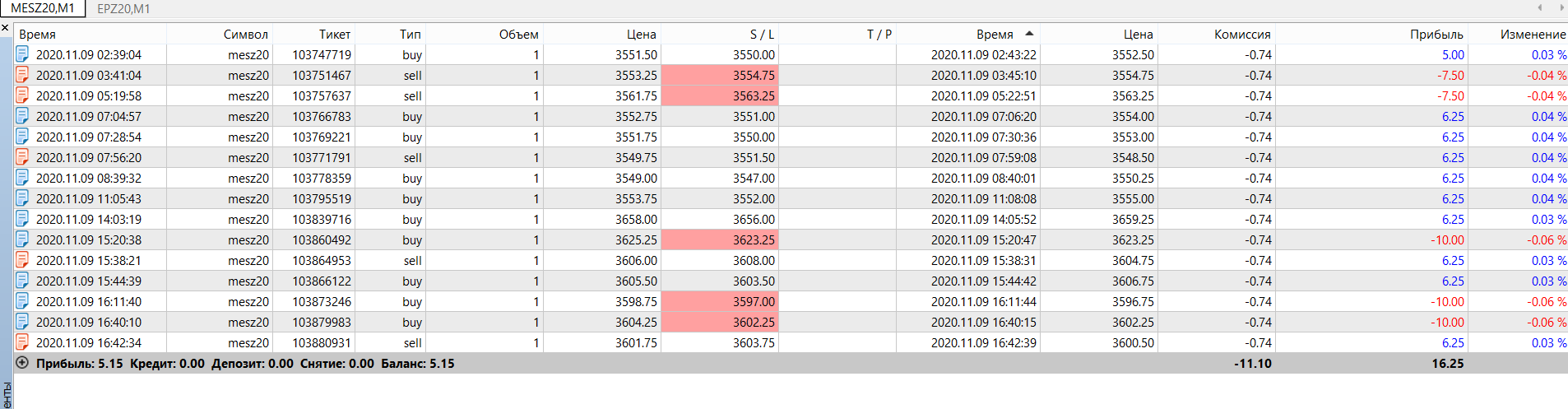Screen dimensions: 1568x409
Task: Close the history panel with X
Action: pos(5,28)
